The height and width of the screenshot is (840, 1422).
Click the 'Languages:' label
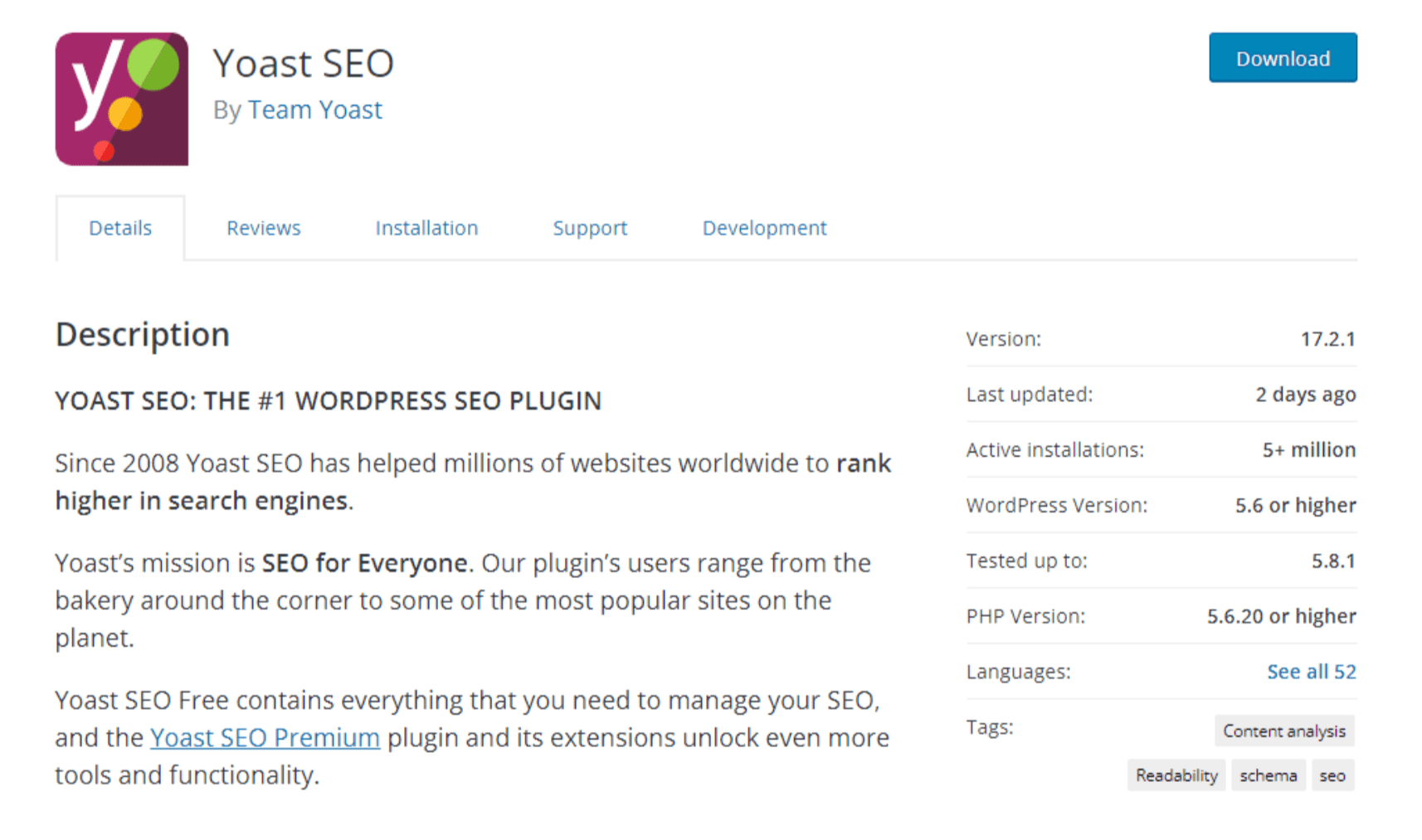(1018, 672)
